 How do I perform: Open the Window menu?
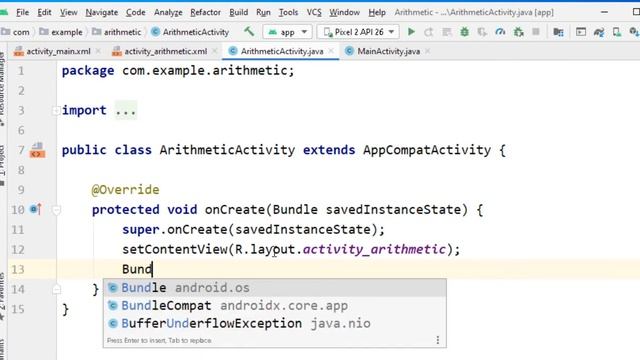pyautogui.click(x=344, y=12)
